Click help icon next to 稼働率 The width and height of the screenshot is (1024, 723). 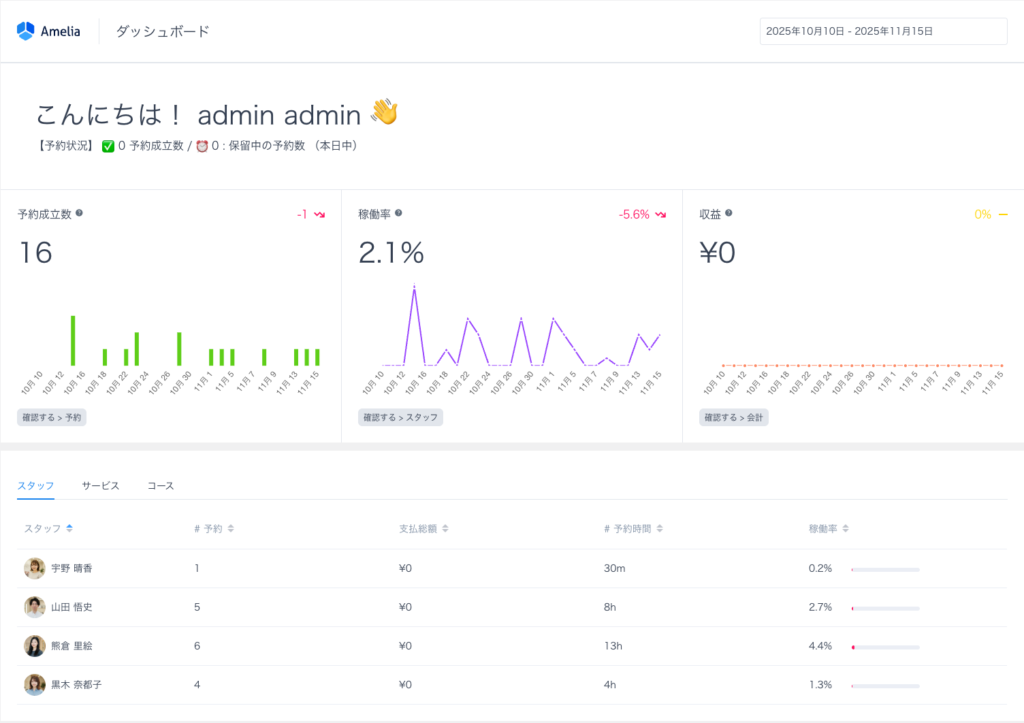tap(398, 213)
